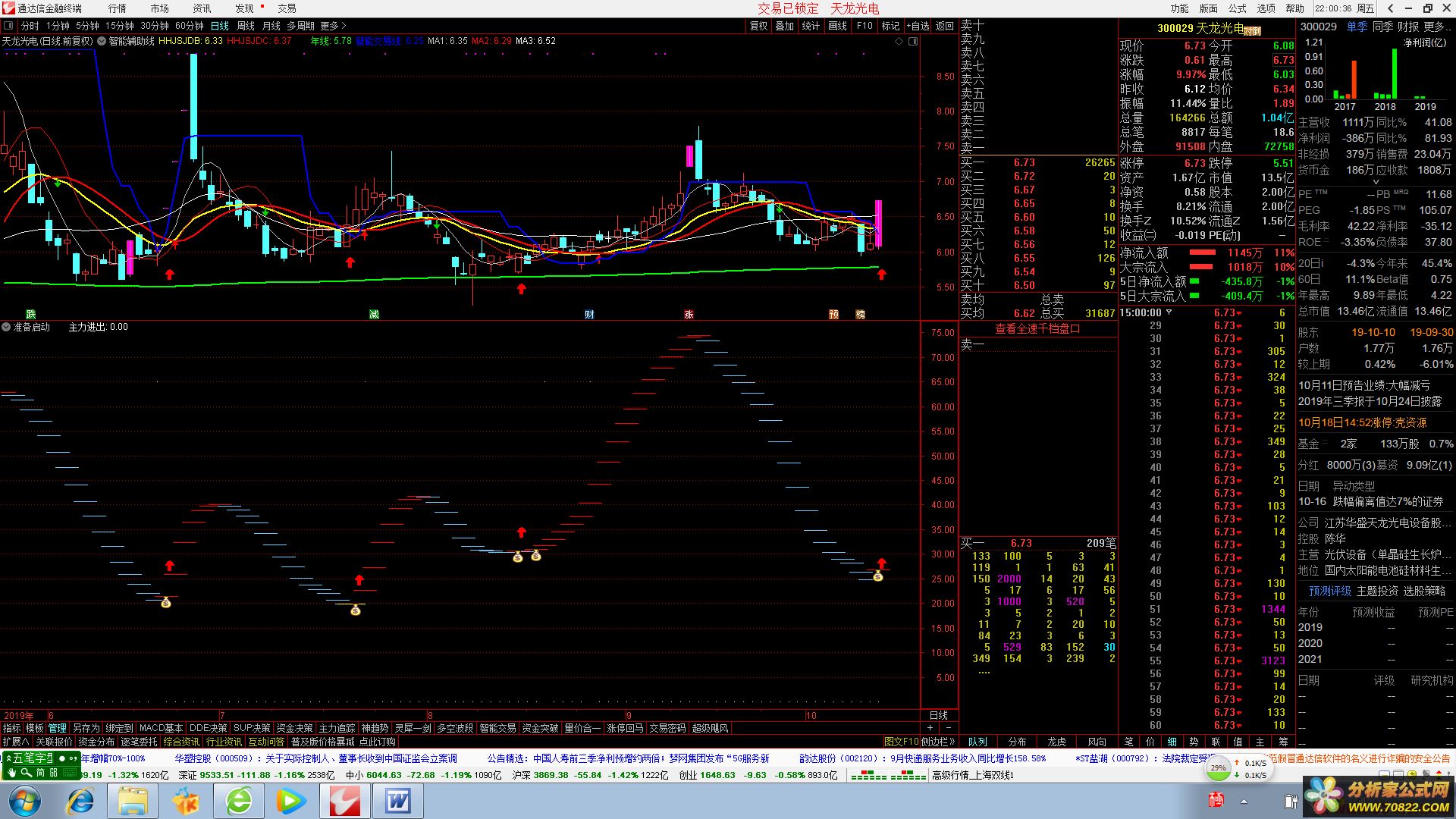Expand the 15:00:00 tick list dropdown arrow
The image size is (1456, 819).
(1169, 312)
